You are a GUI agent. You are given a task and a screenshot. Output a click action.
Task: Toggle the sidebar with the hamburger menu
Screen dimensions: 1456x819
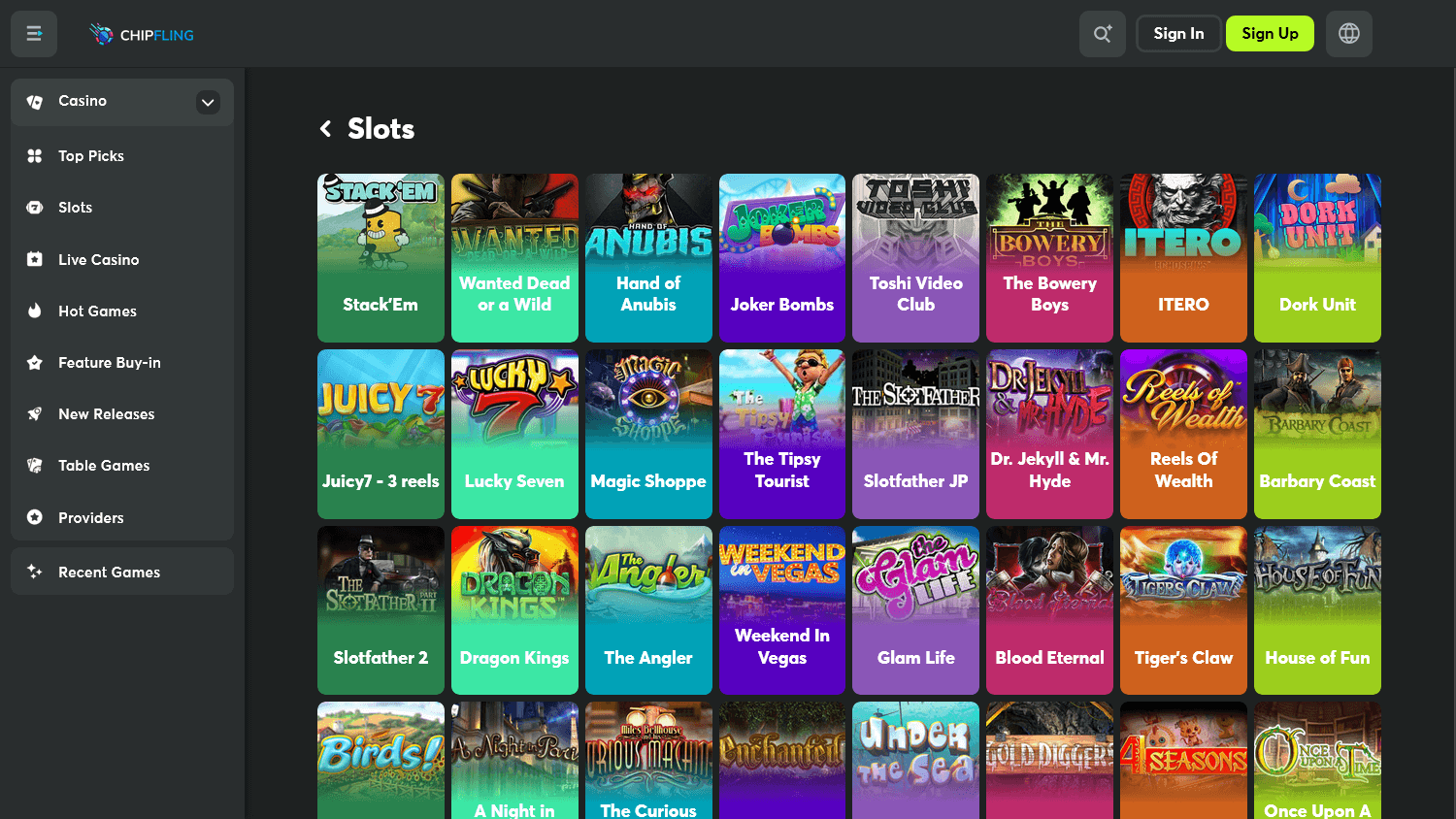pos(34,33)
